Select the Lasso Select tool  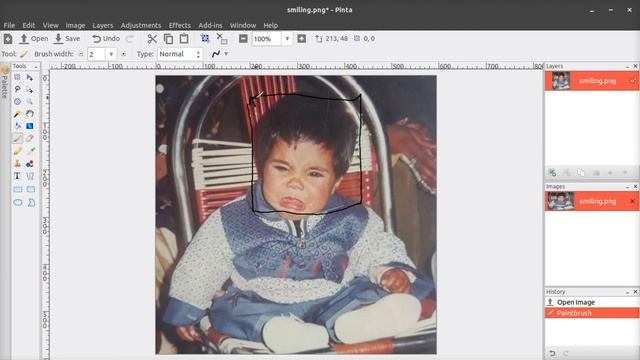(x=17, y=89)
